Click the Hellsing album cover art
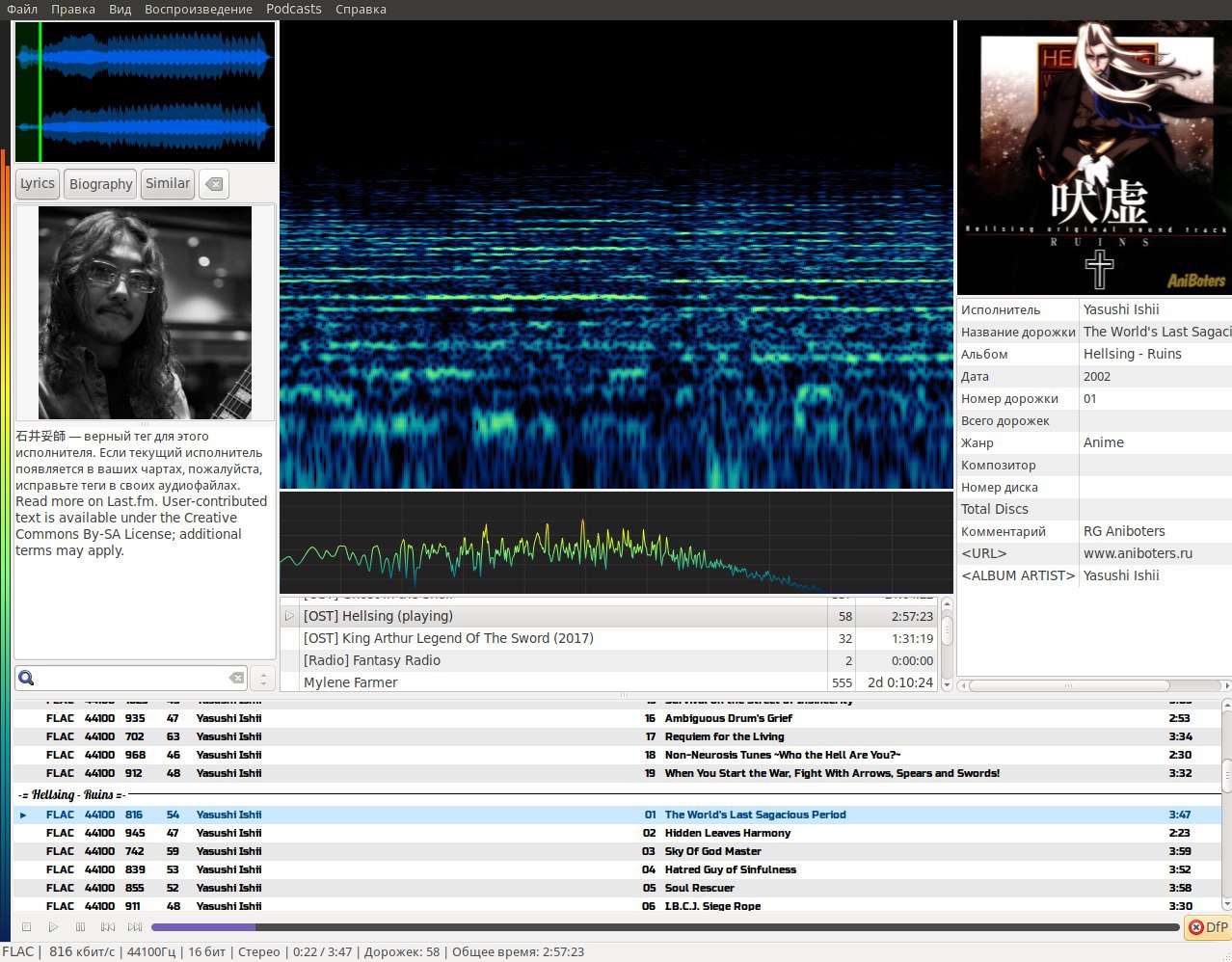The height and width of the screenshot is (962, 1232). pyautogui.click(x=1094, y=159)
